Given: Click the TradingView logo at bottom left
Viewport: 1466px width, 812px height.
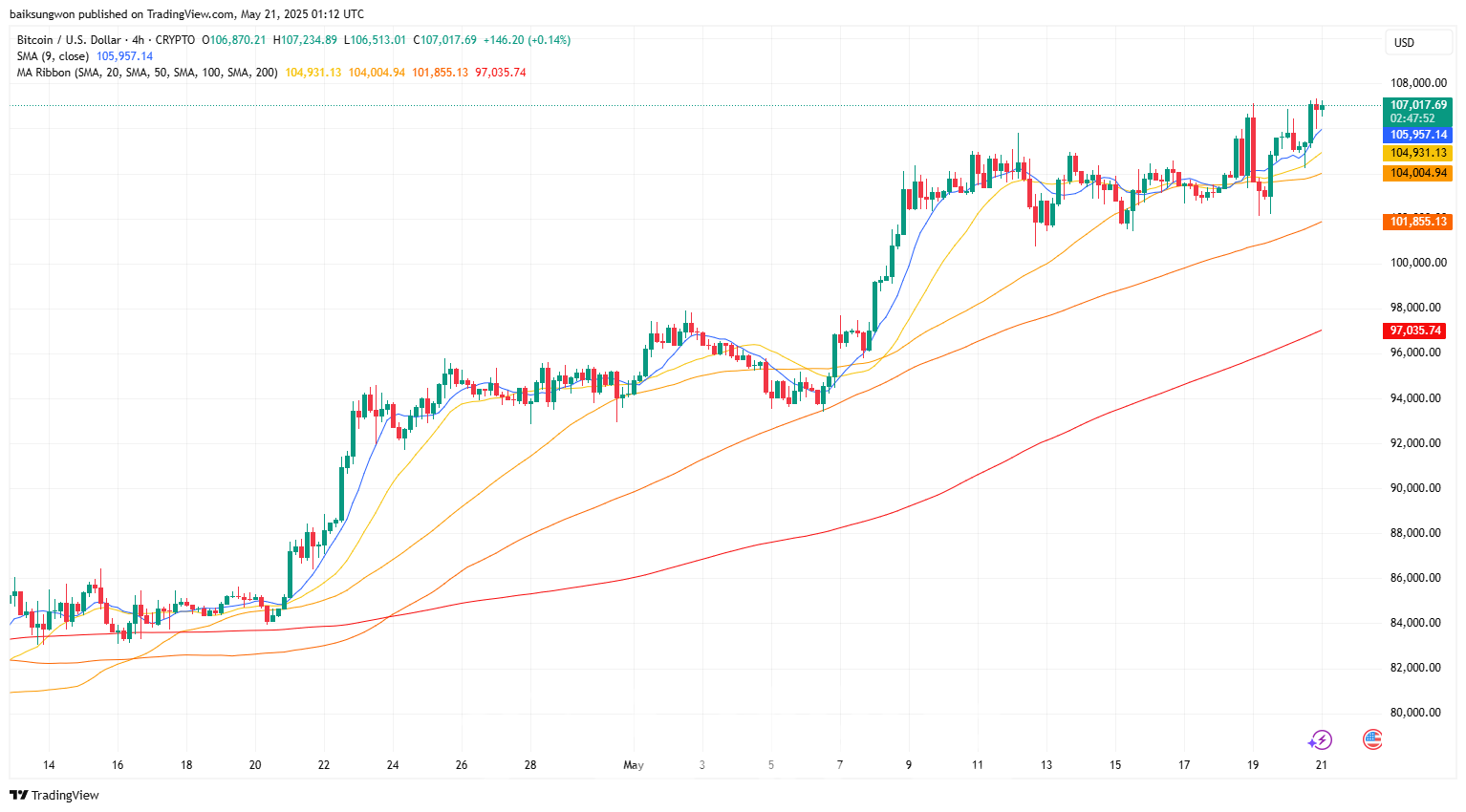Looking at the screenshot, I should tap(54, 795).
